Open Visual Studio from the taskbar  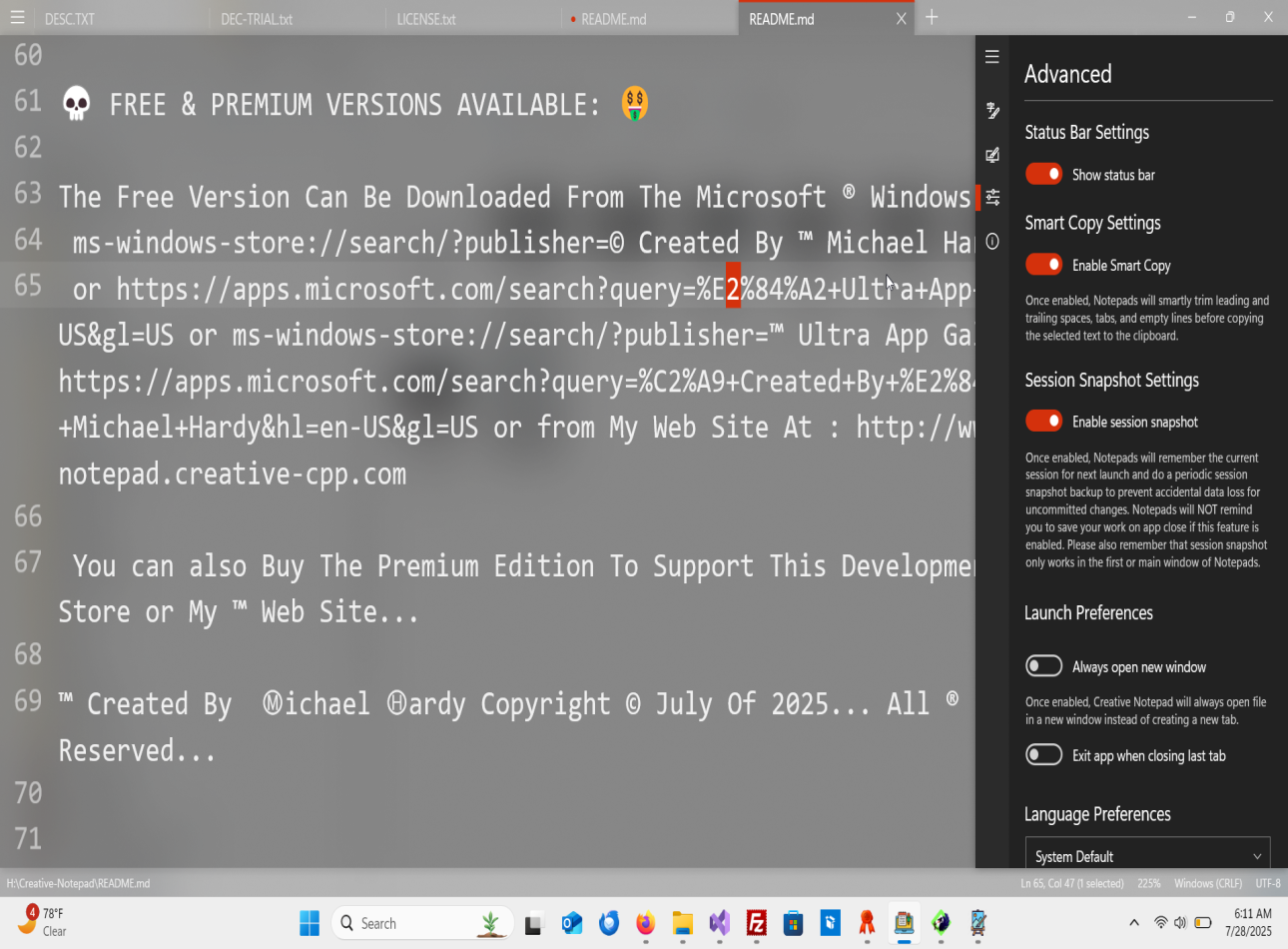719,923
